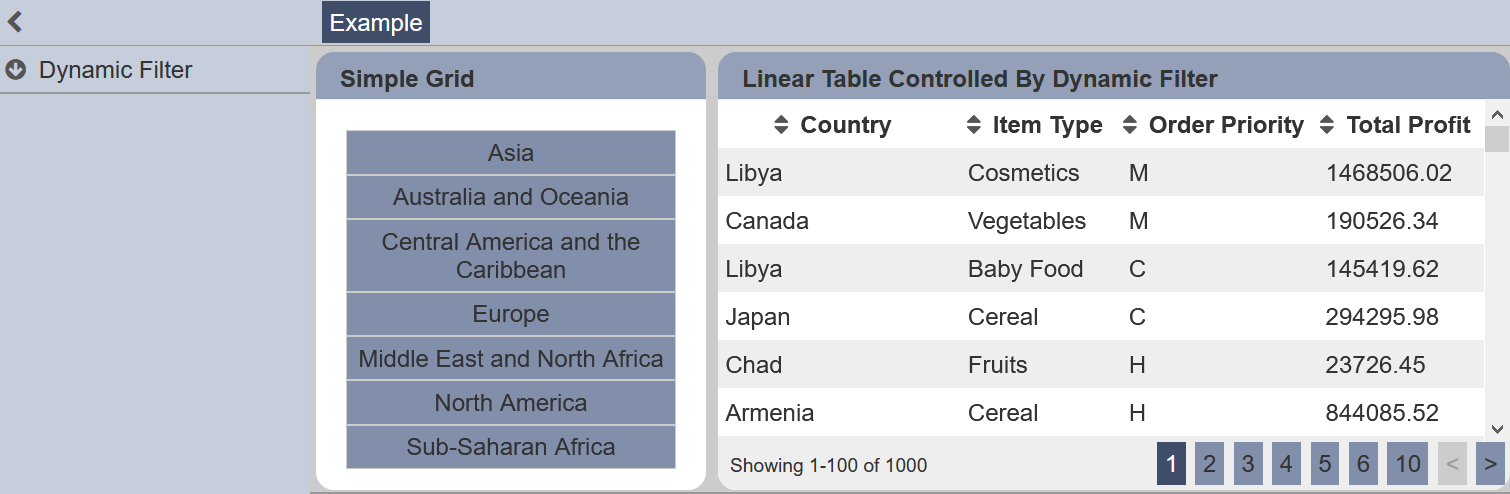
Task: Go to page 3 in the pagination
Action: click(1248, 464)
